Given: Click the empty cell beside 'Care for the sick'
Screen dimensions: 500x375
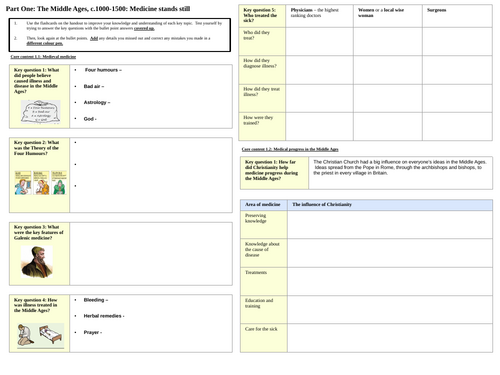Looking at the screenshot, I should [390, 338].
